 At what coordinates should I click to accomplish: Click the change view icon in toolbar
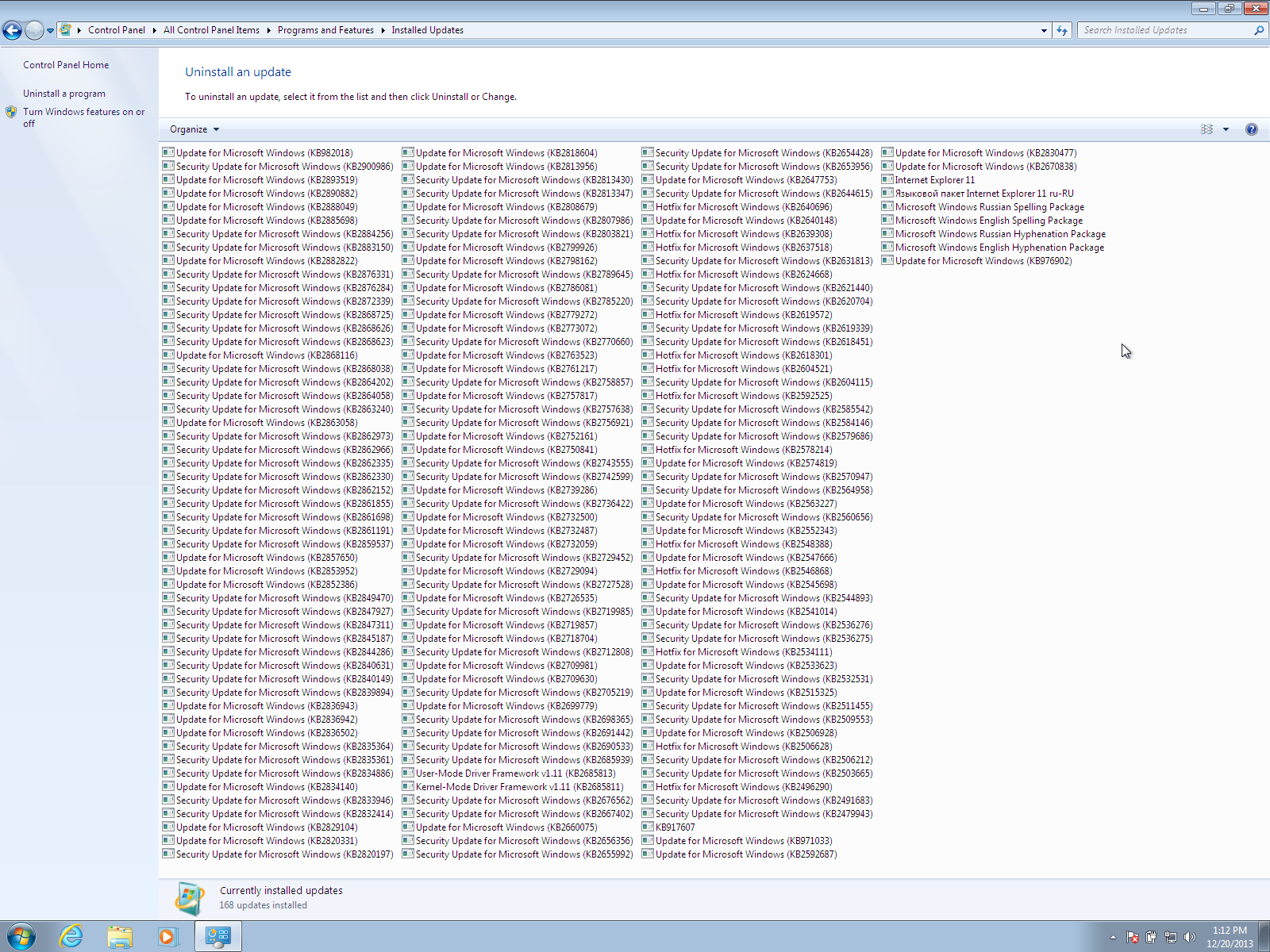pyautogui.click(x=1206, y=129)
